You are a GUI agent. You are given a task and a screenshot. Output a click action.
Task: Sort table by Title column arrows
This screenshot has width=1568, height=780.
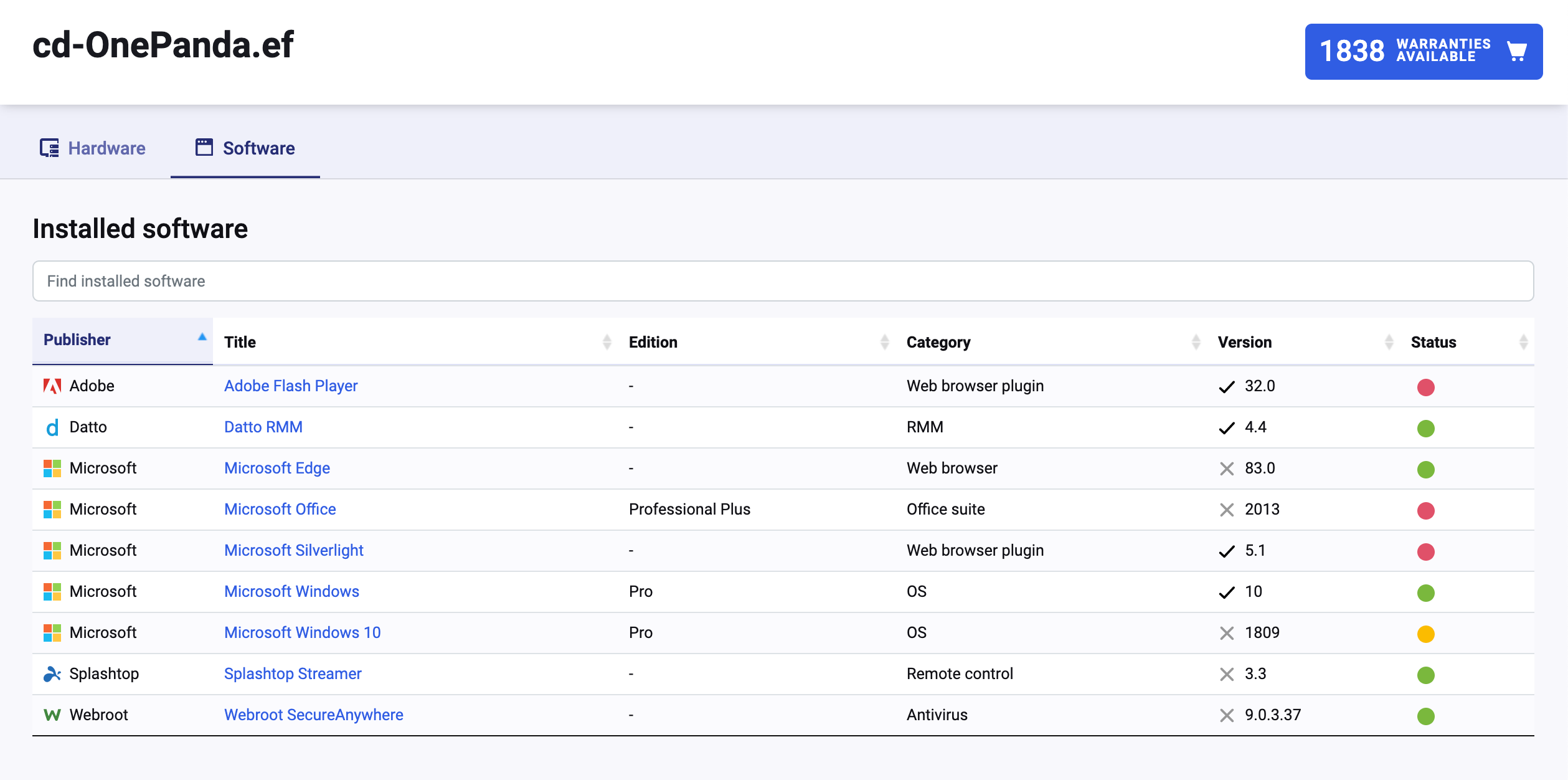pos(607,342)
